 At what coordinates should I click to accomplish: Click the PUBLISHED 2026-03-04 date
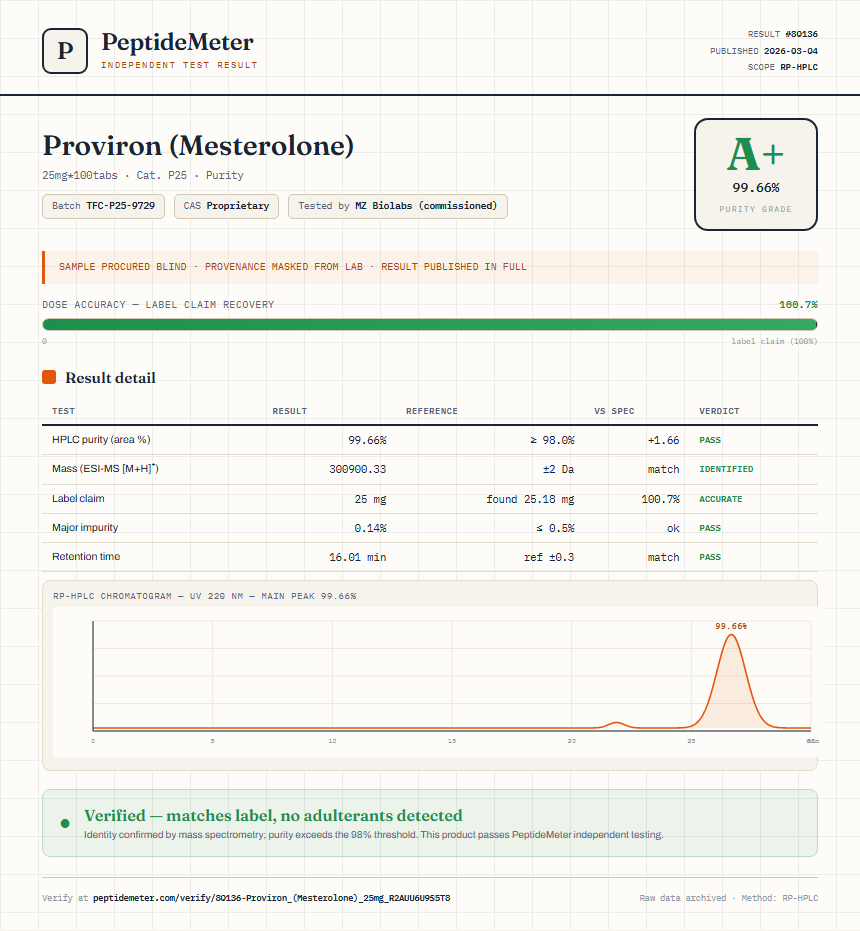pos(764,50)
